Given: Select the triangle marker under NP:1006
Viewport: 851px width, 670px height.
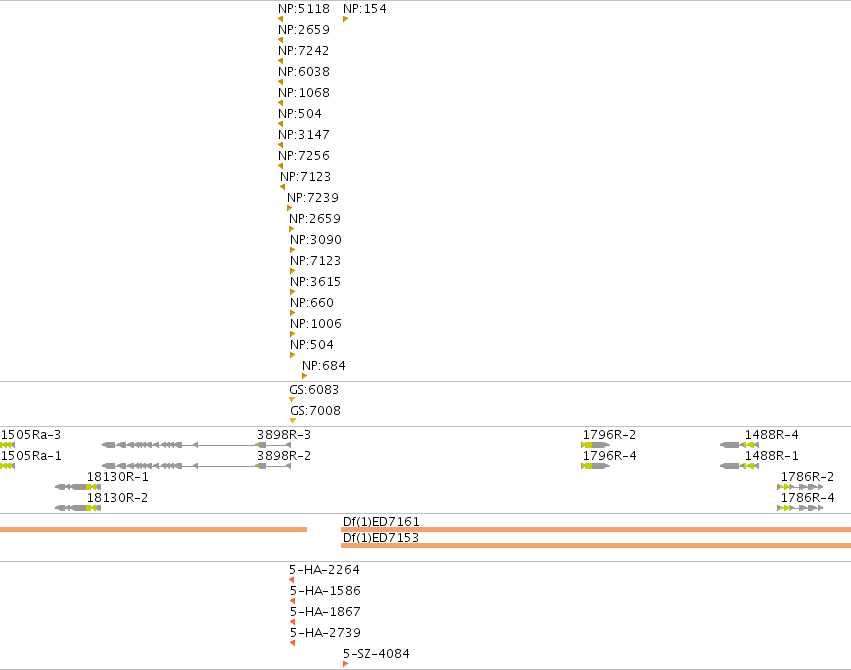Looking at the screenshot, I should click(293, 334).
